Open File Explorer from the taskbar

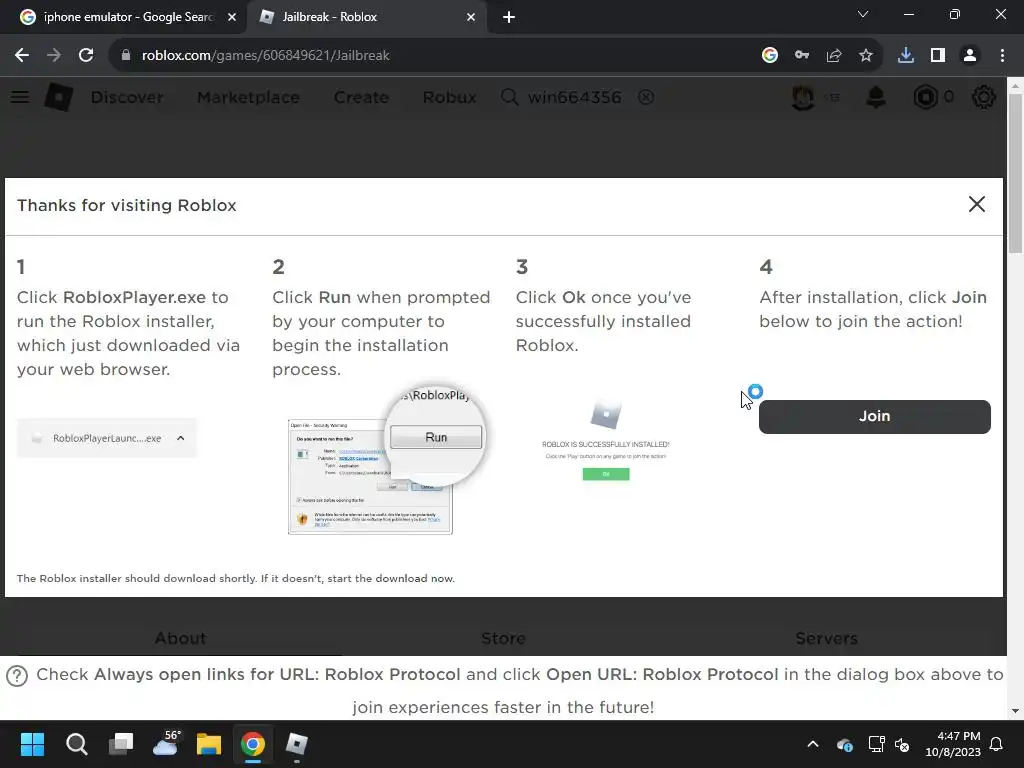209,744
